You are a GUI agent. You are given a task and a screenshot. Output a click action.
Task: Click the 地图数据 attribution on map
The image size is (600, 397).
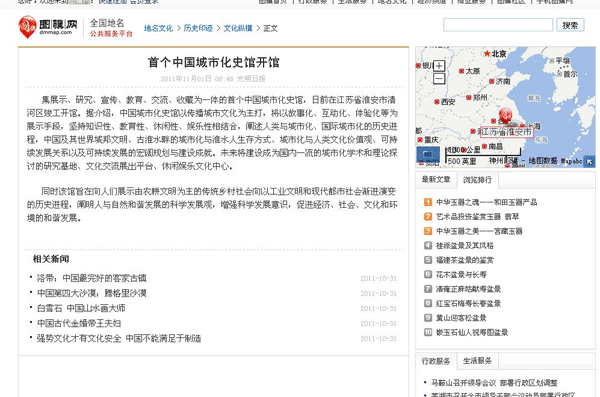click(x=543, y=161)
